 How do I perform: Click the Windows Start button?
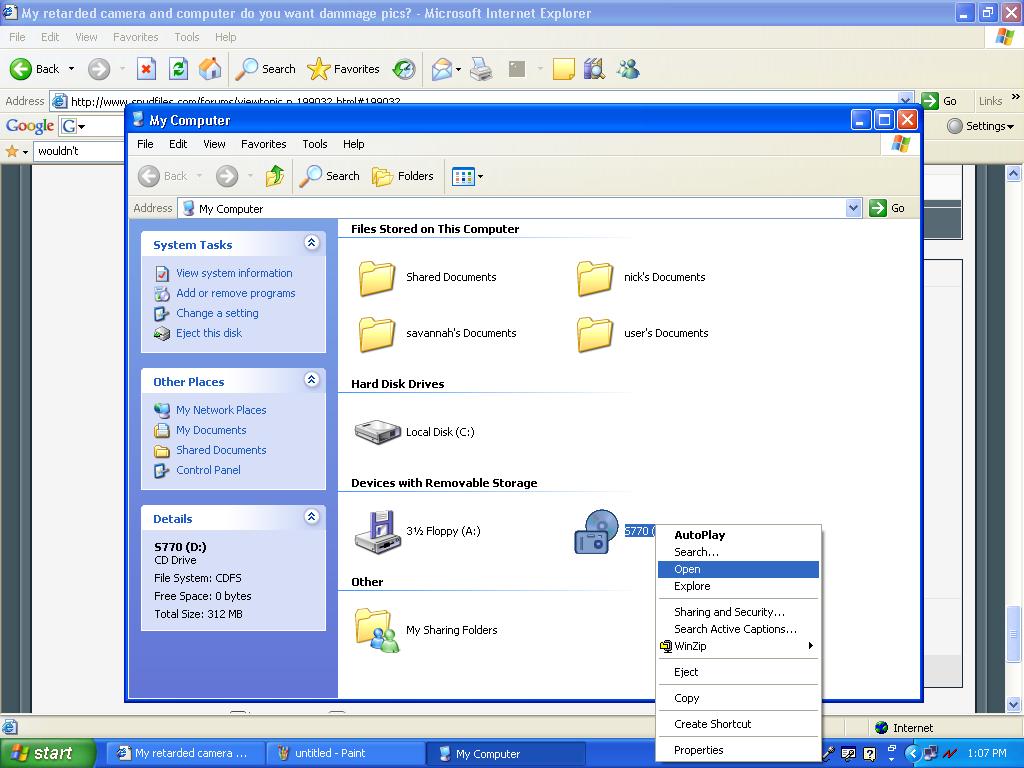47,753
